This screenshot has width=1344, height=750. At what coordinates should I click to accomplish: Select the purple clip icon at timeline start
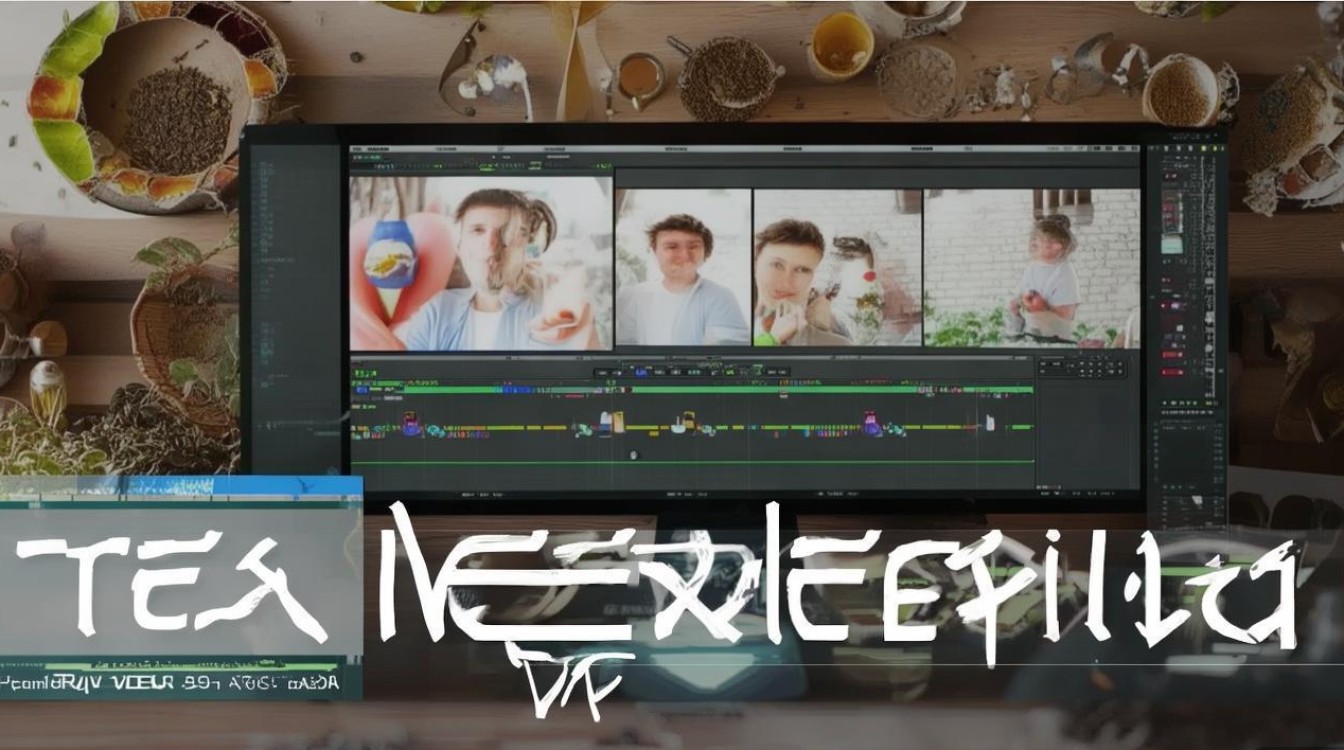point(411,427)
